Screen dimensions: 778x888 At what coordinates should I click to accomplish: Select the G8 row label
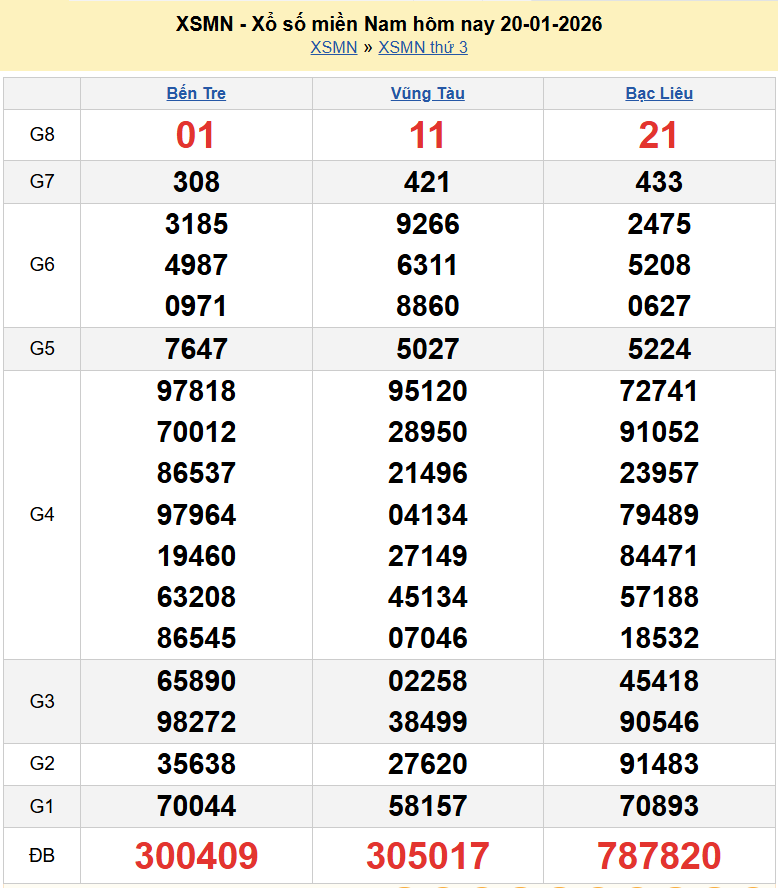(42, 135)
